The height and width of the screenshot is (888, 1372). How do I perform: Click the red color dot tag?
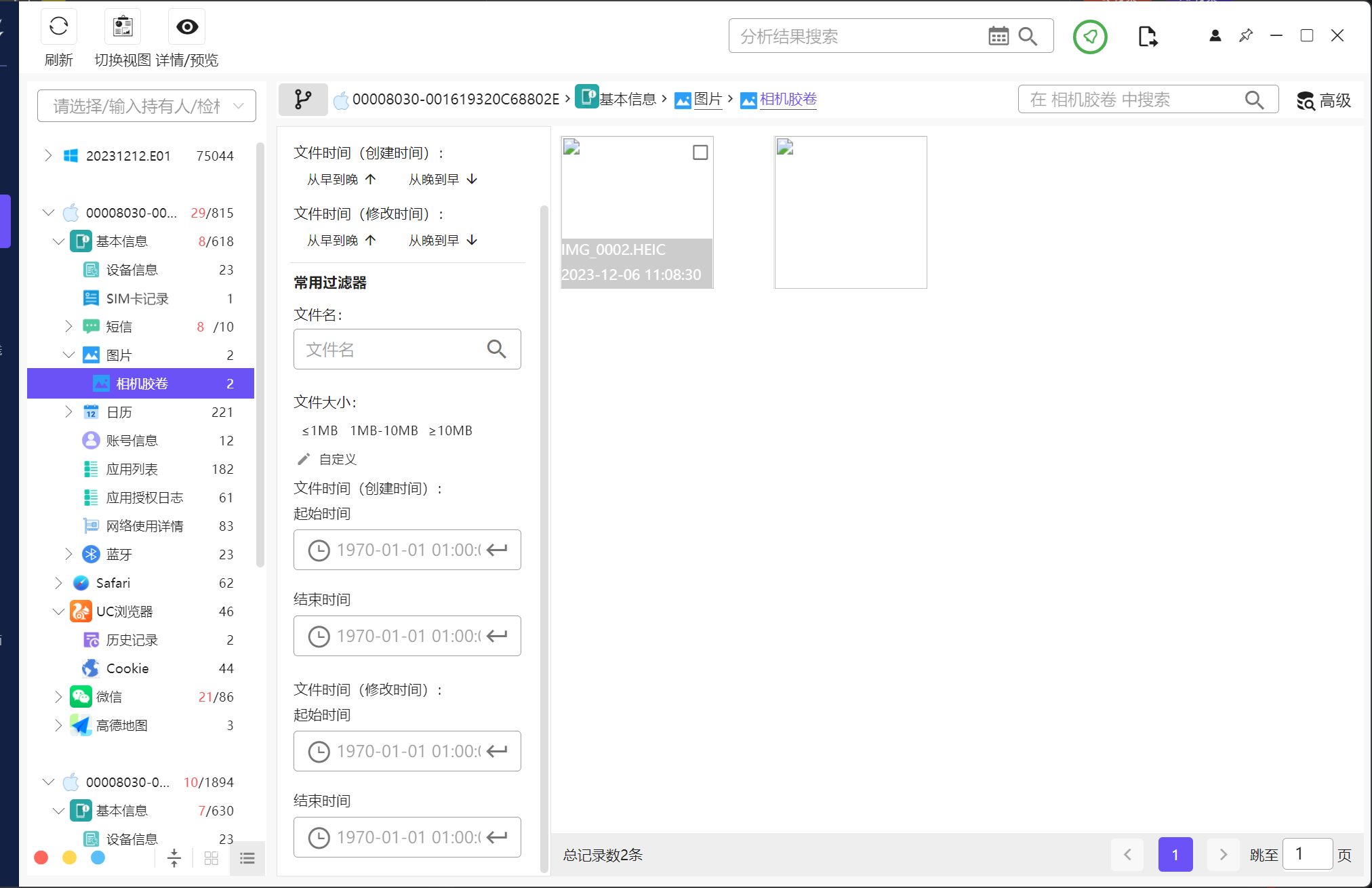pyautogui.click(x=41, y=857)
